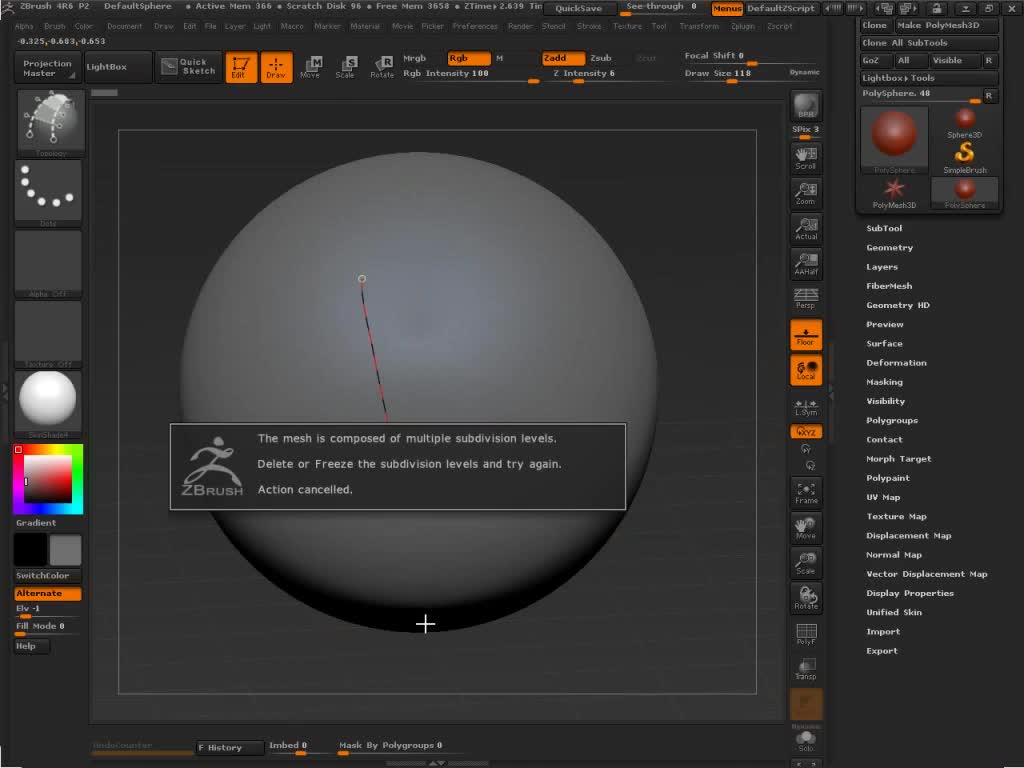Screen dimensions: 1024x768
Task: Pick a color in the color picker
Action: point(48,479)
